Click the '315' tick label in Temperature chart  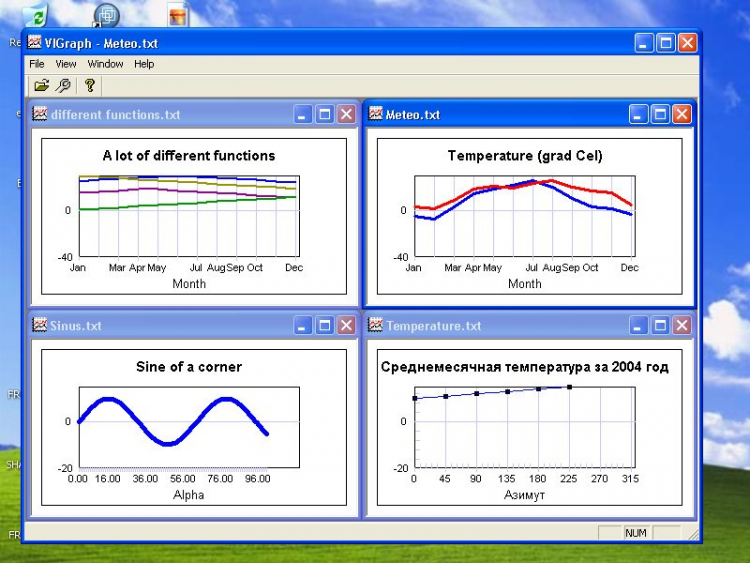tap(630, 479)
